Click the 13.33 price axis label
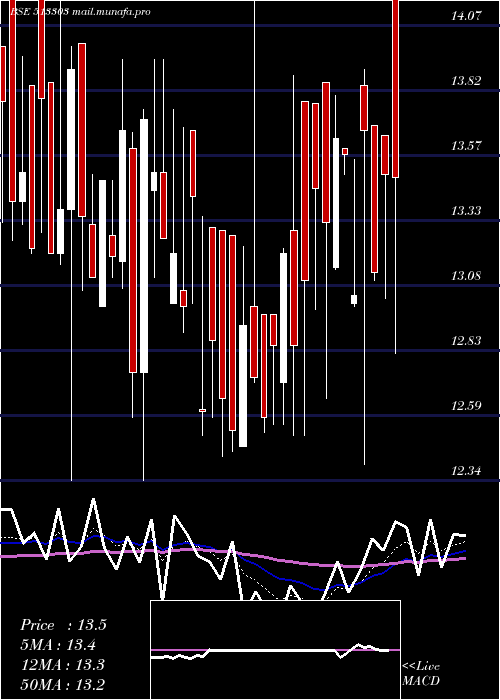Screen dimensions: 500x700 point(467,211)
